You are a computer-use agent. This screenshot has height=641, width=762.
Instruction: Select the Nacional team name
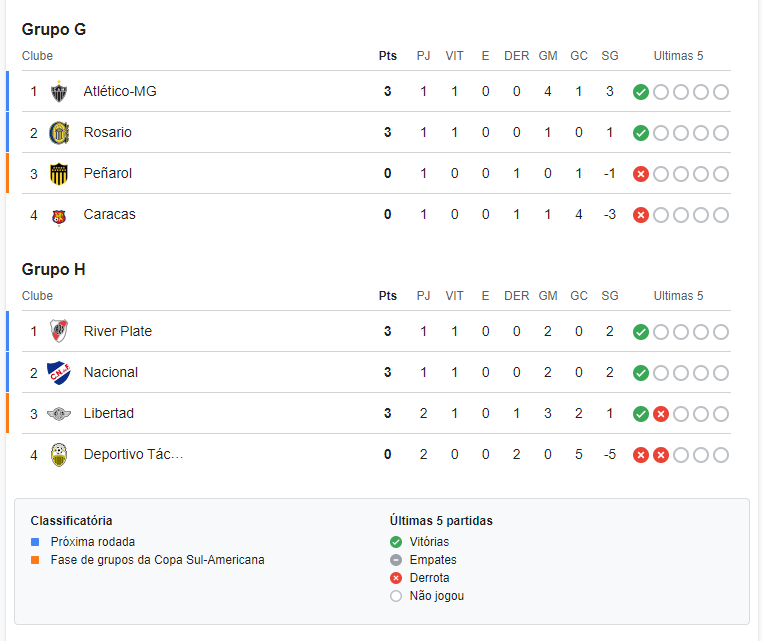point(111,372)
